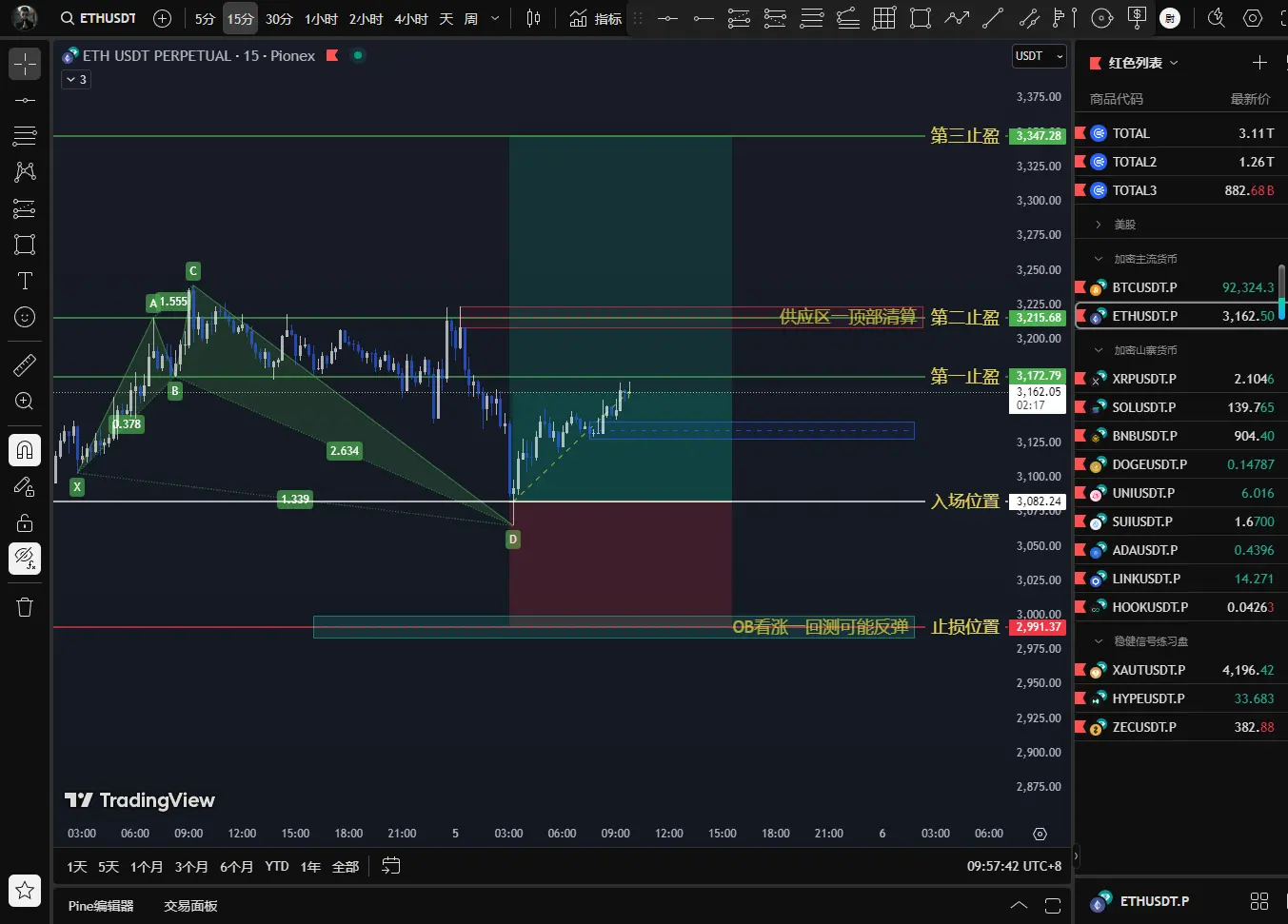
Task: Collapse the 加密主流货币 watchlist section
Action: coord(1099,259)
